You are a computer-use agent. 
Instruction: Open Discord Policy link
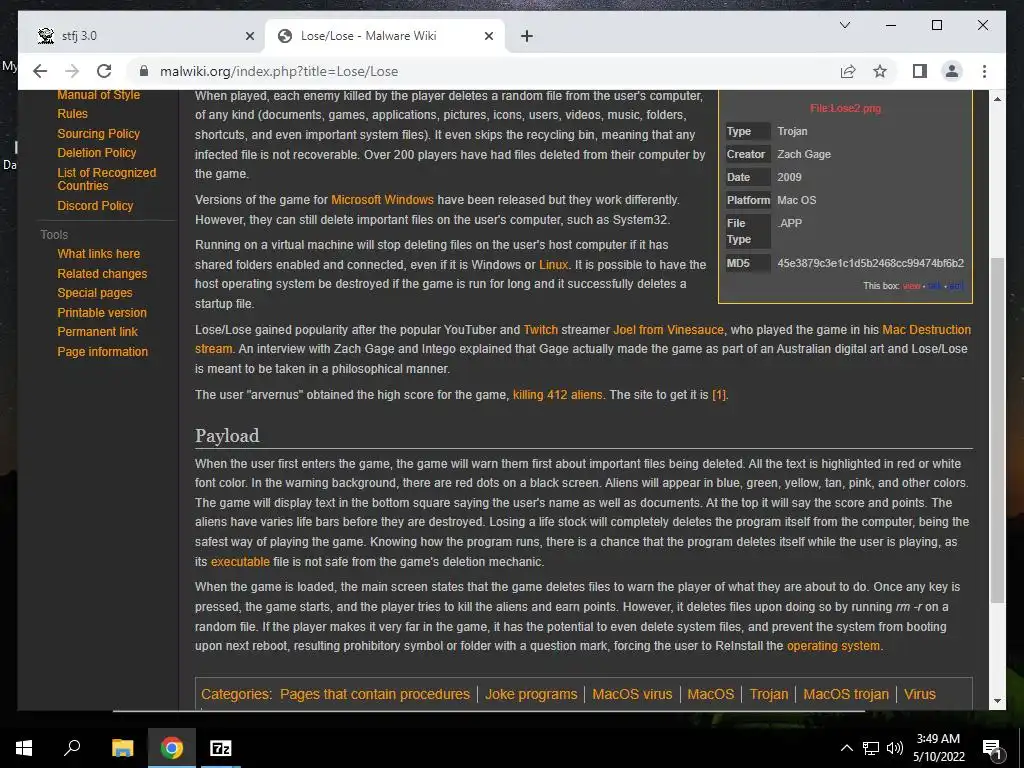[x=95, y=206]
